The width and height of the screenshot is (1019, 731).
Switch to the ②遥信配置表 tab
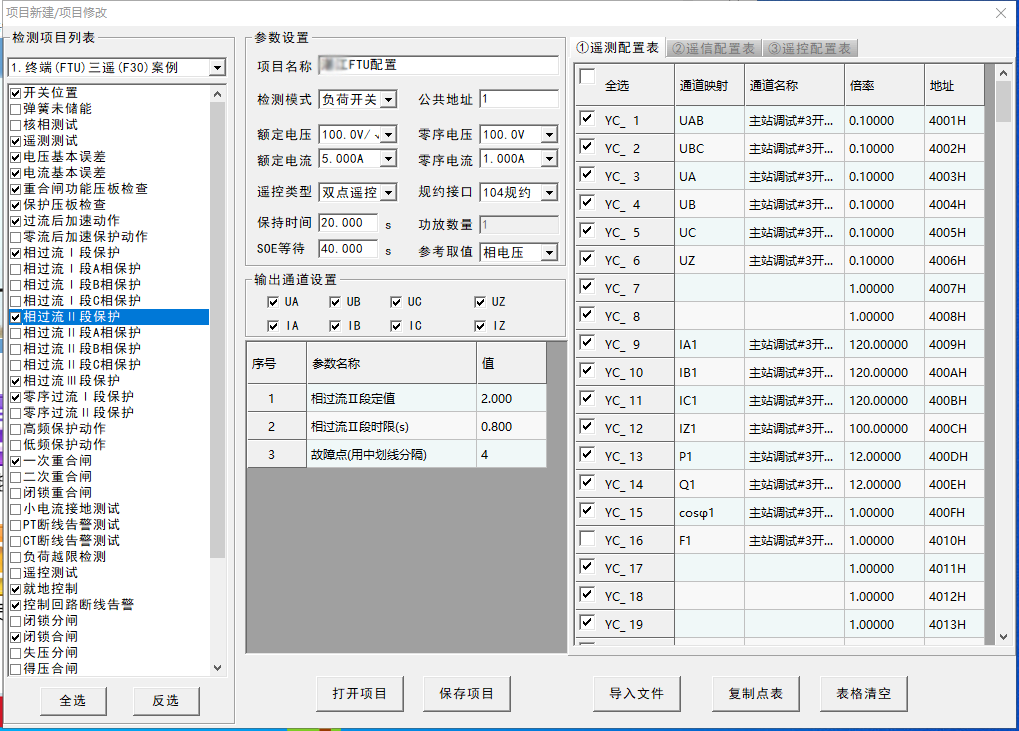tap(713, 48)
